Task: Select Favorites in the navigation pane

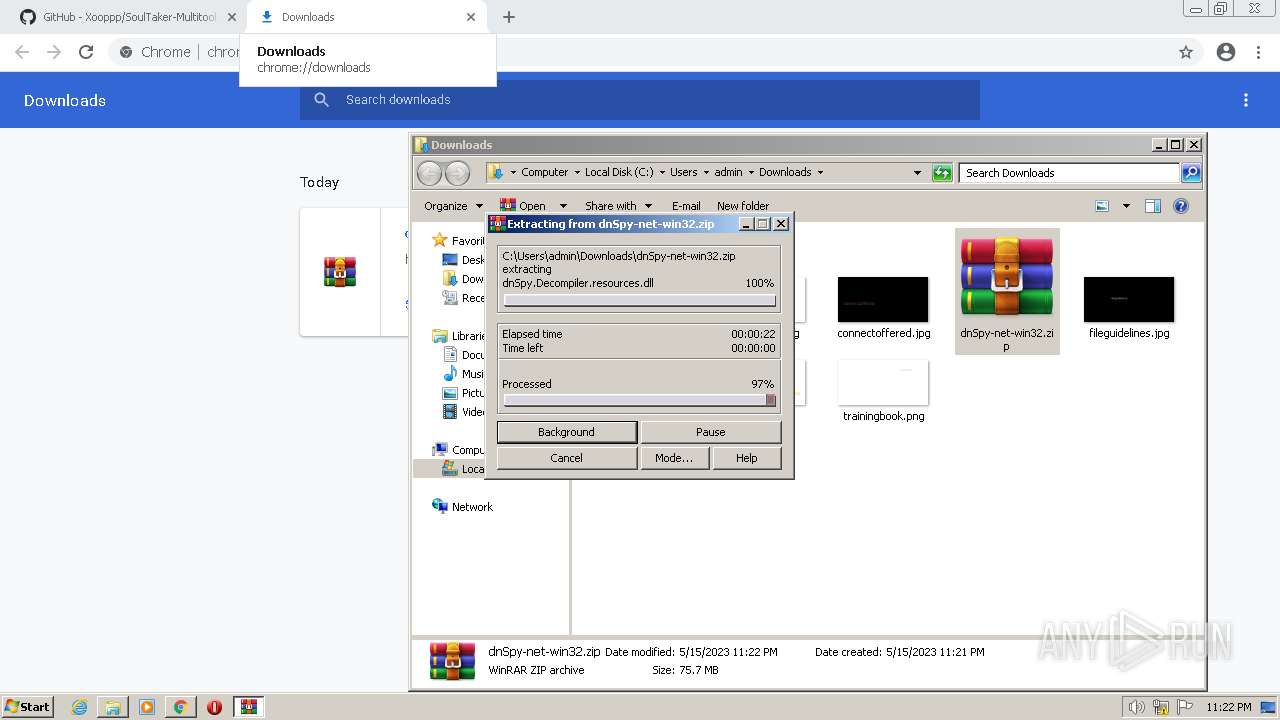Action: click(x=460, y=241)
